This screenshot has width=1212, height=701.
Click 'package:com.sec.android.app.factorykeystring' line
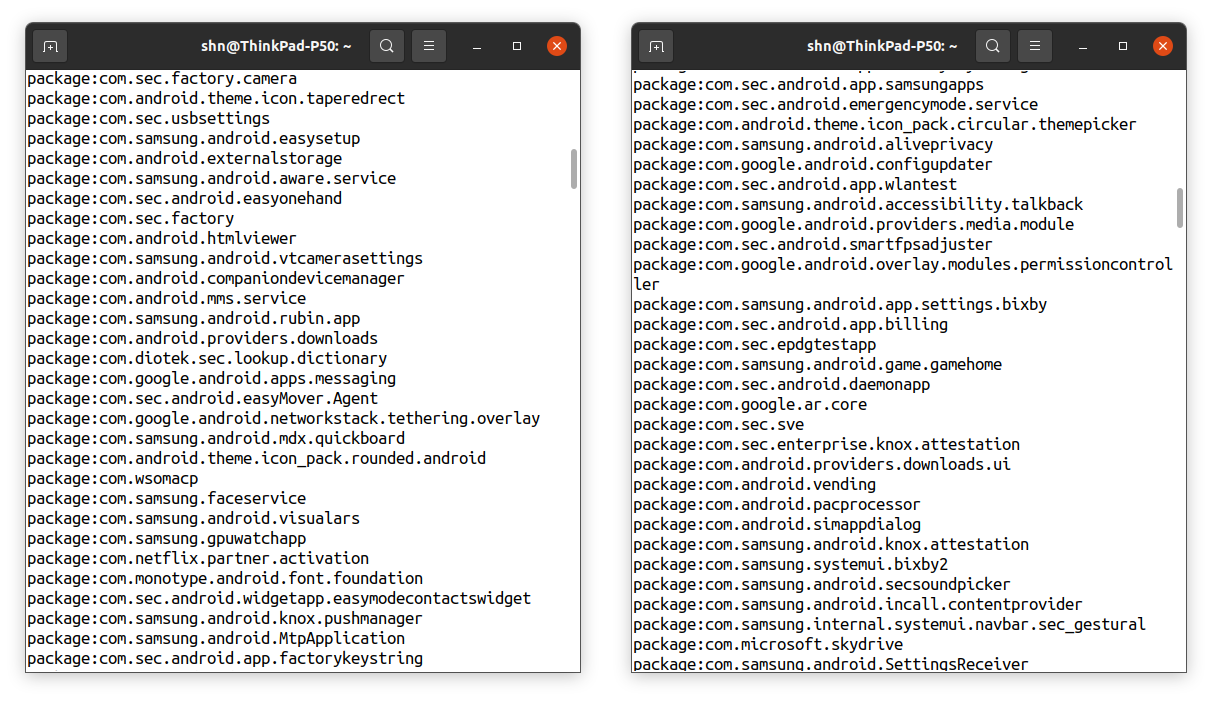pos(225,658)
